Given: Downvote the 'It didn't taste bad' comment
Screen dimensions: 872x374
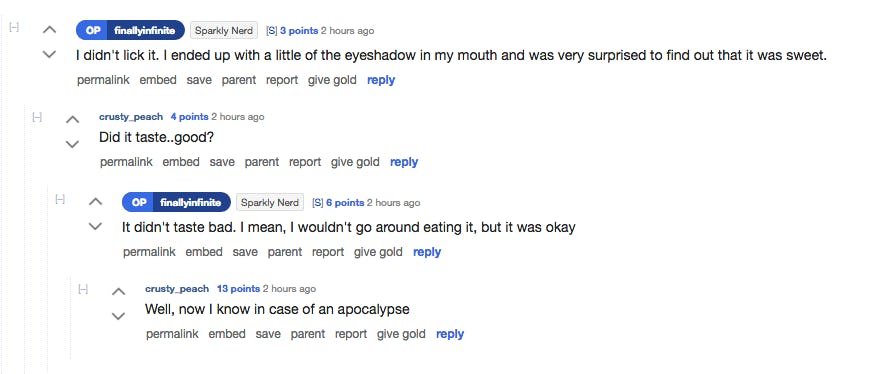Looking at the screenshot, I should click(96, 226).
